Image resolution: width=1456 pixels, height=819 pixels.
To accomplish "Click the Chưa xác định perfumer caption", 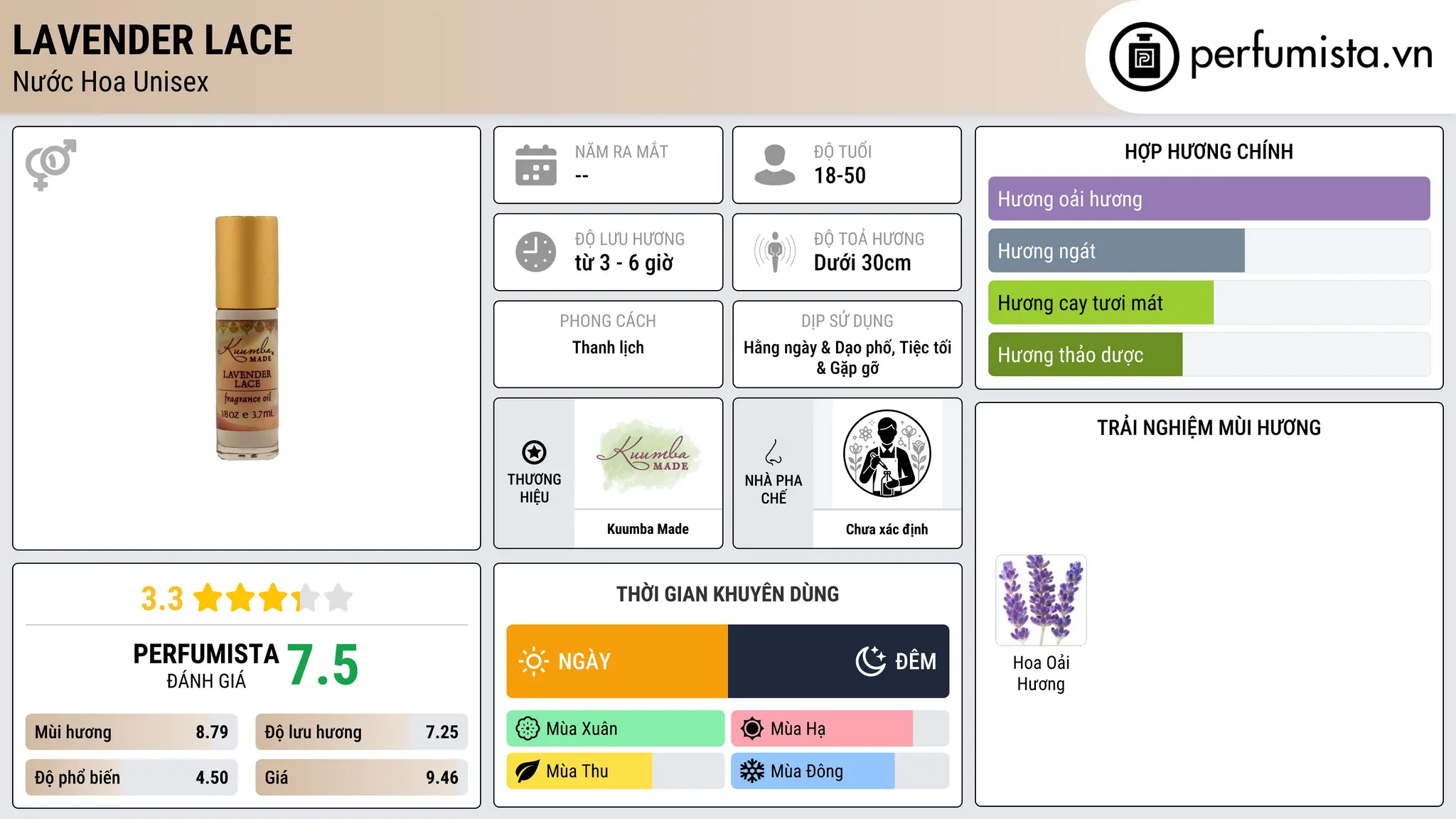I will 887,529.
